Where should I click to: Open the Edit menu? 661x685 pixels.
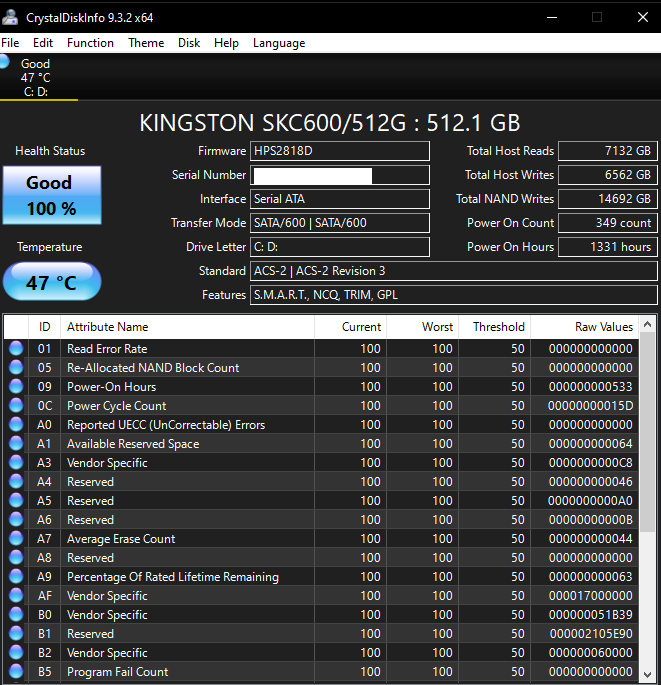pyautogui.click(x=43, y=43)
